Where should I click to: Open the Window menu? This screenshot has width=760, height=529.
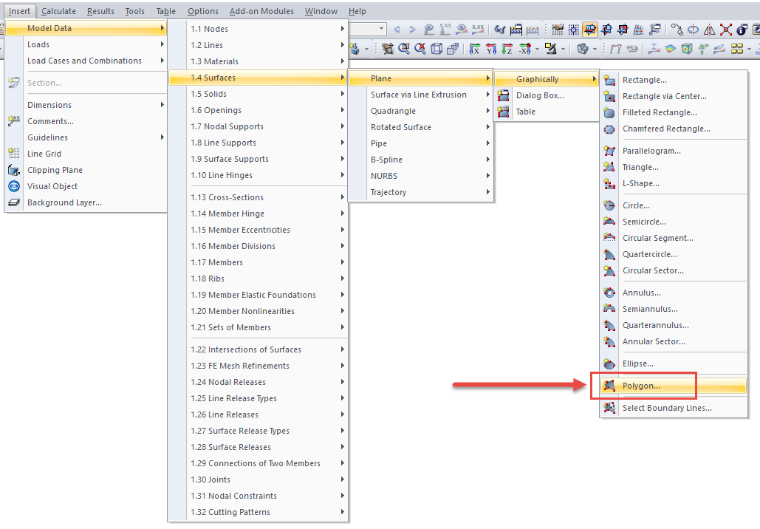click(x=321, y=11)
